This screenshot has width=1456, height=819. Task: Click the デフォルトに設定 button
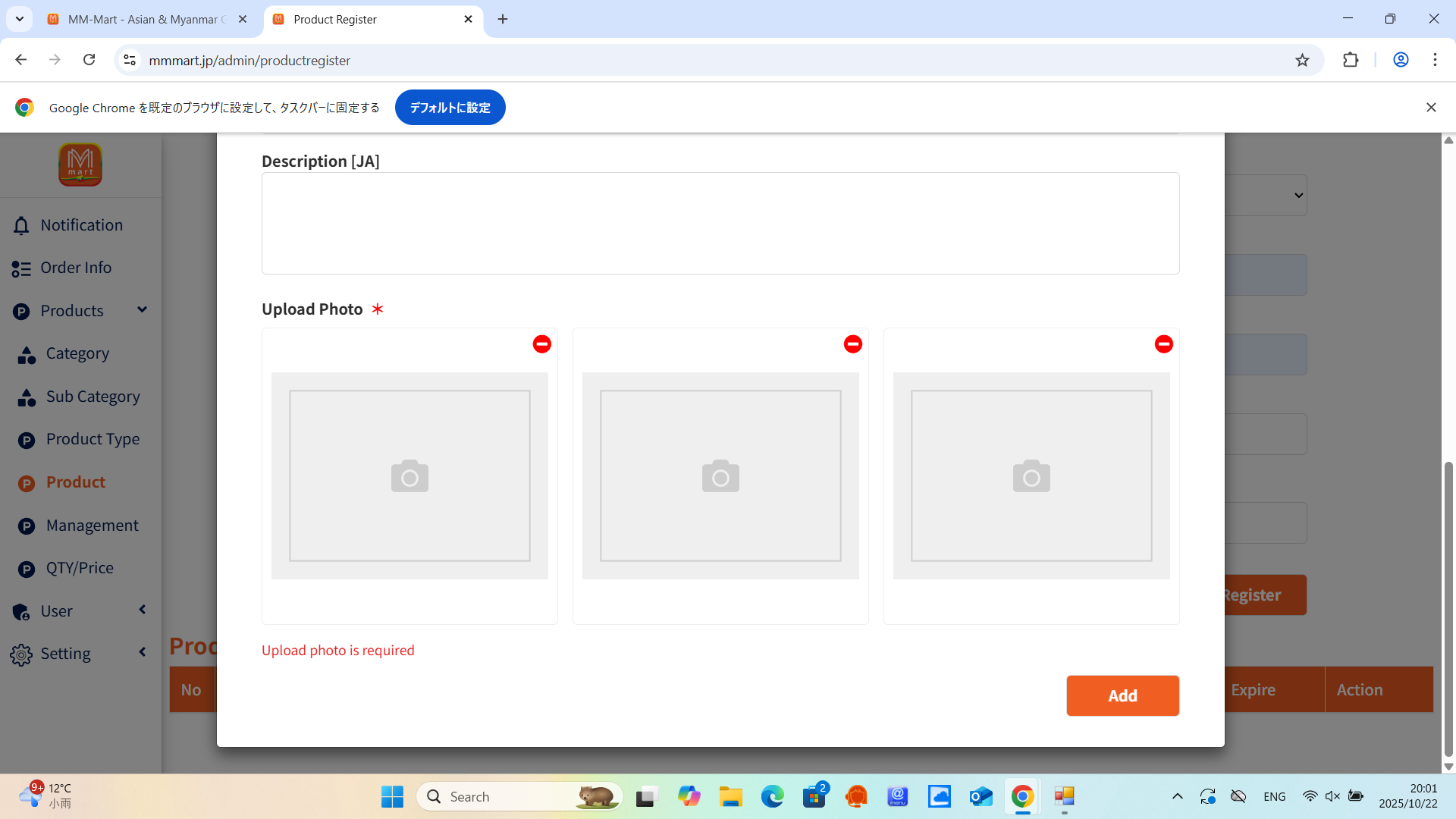pyautogui.click(x=450, y=108)
